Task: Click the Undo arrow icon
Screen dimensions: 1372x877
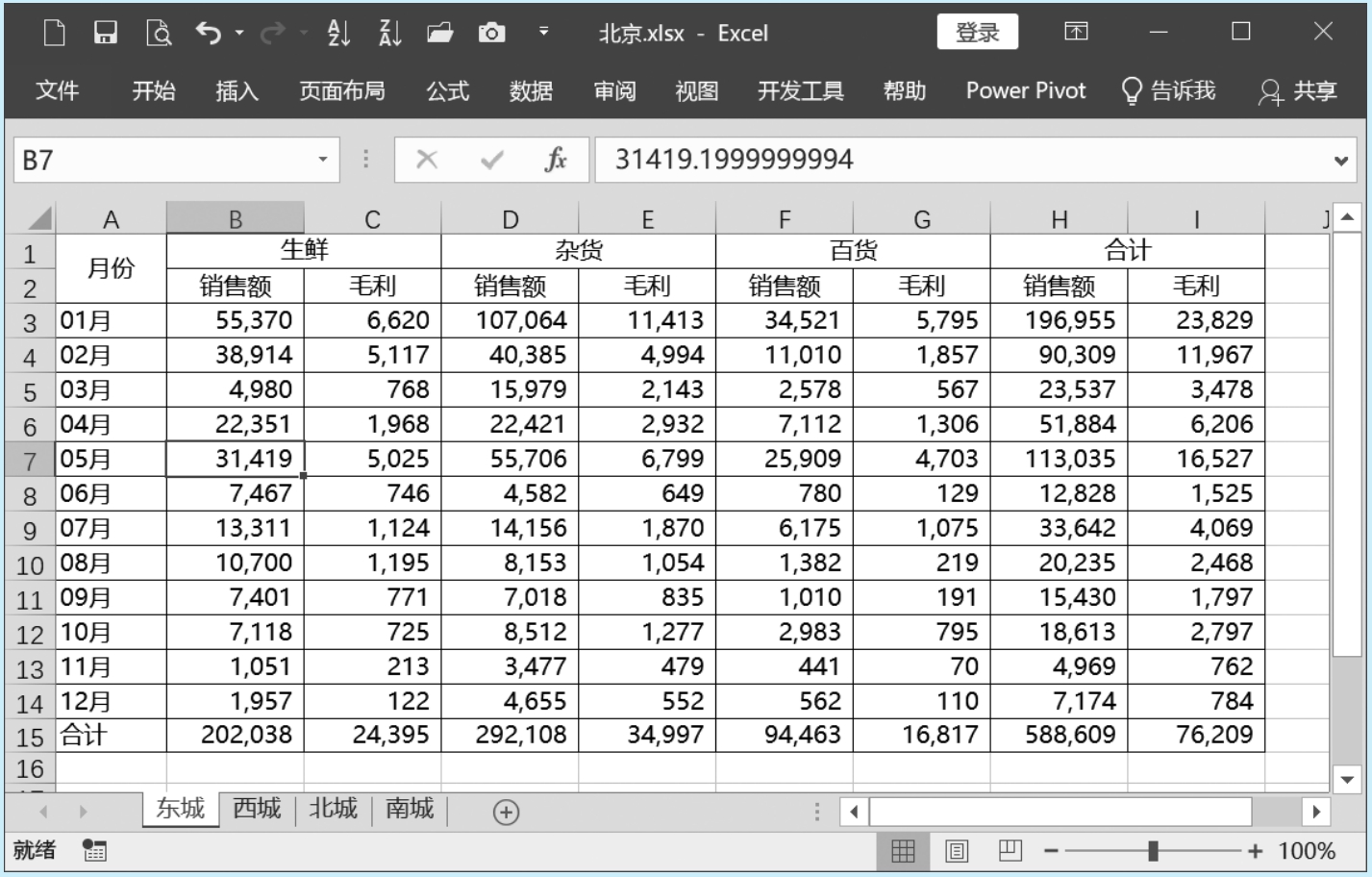Action: tap(208, 34)
